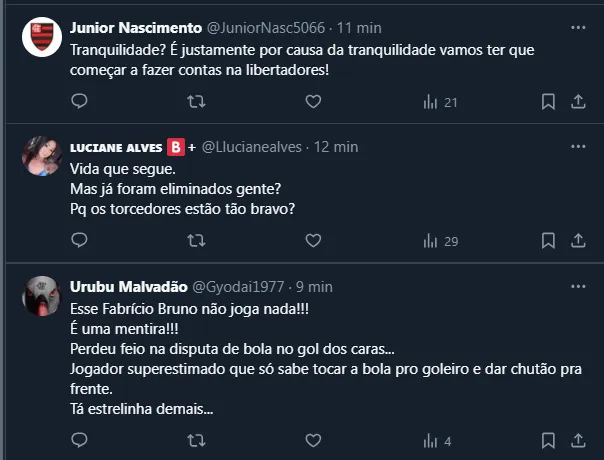This screenshot has width=604, height=460.
Task: View analytics showing 29 views
Action: (x=440, y=240)
